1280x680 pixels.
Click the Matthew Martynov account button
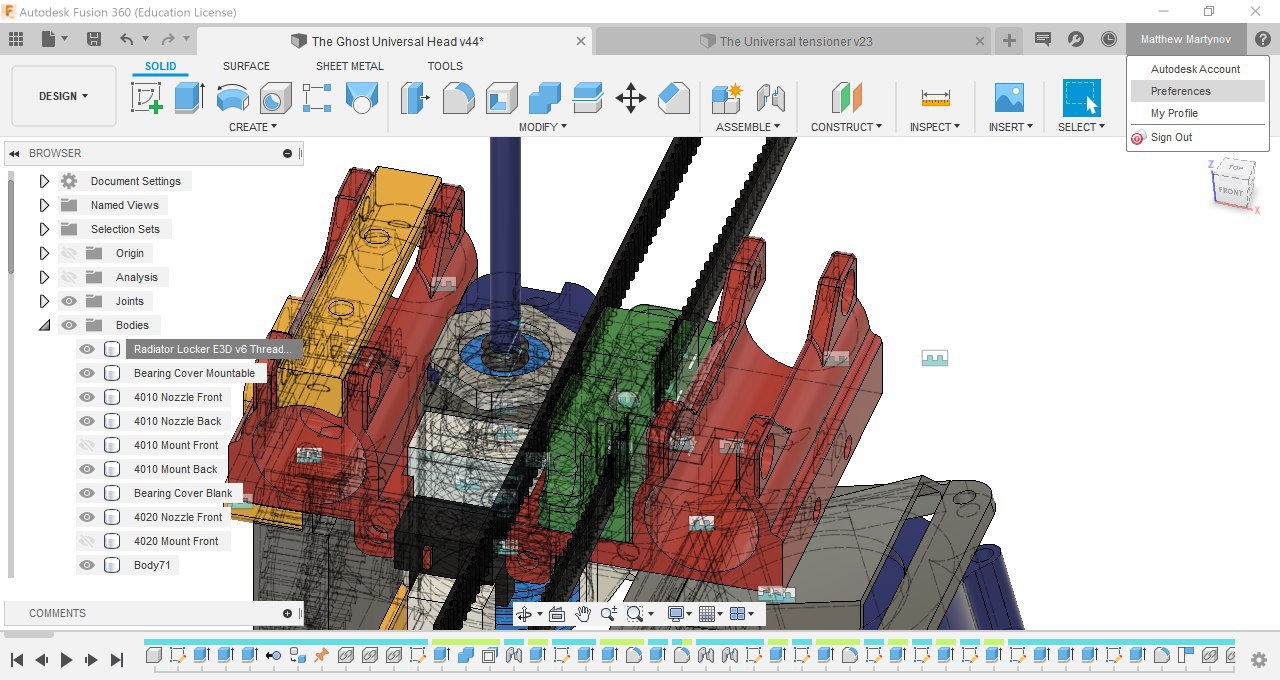tap(1186, 40)
